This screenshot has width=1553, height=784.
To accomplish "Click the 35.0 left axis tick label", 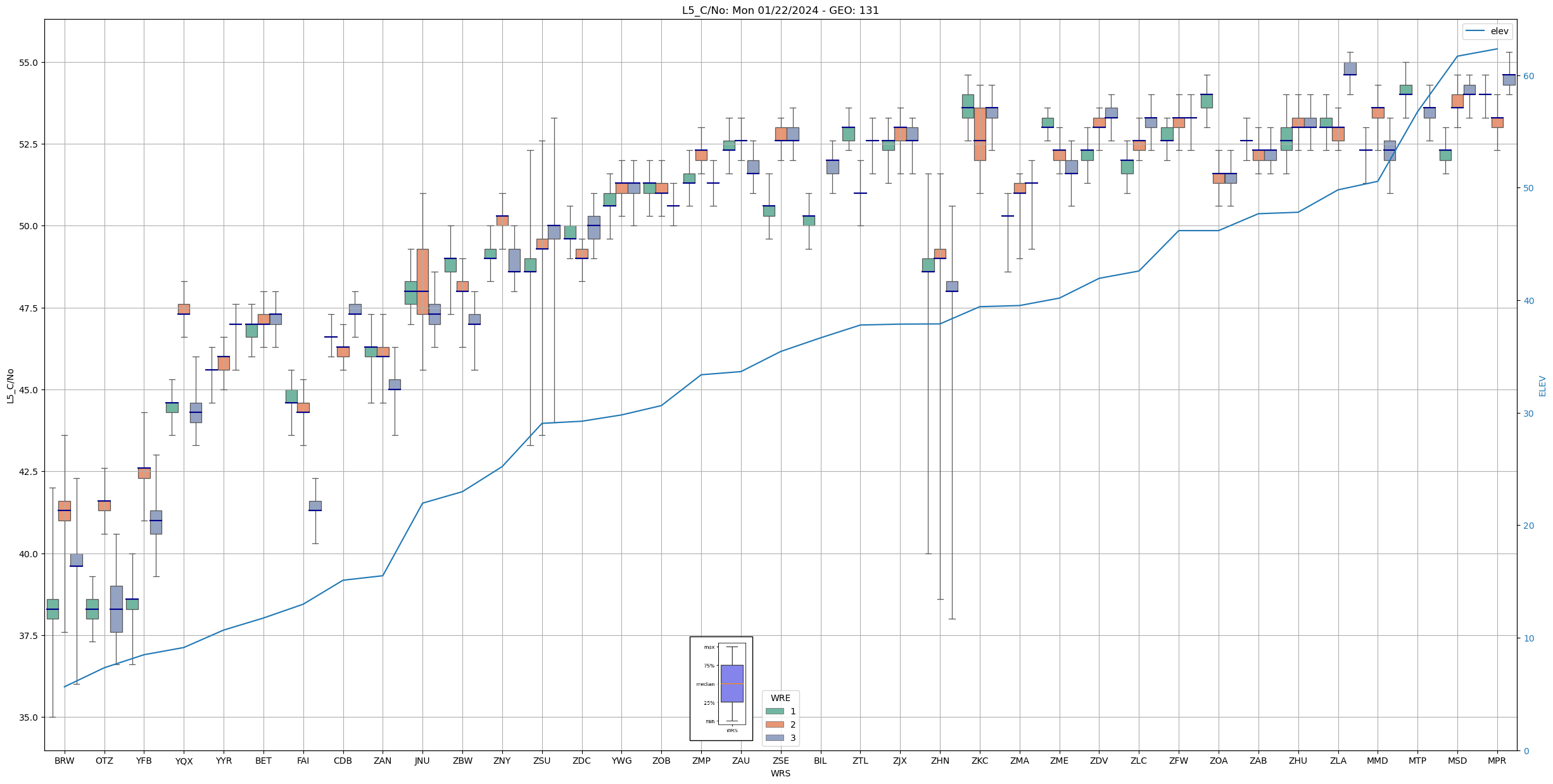I will [x=29, y=718].
